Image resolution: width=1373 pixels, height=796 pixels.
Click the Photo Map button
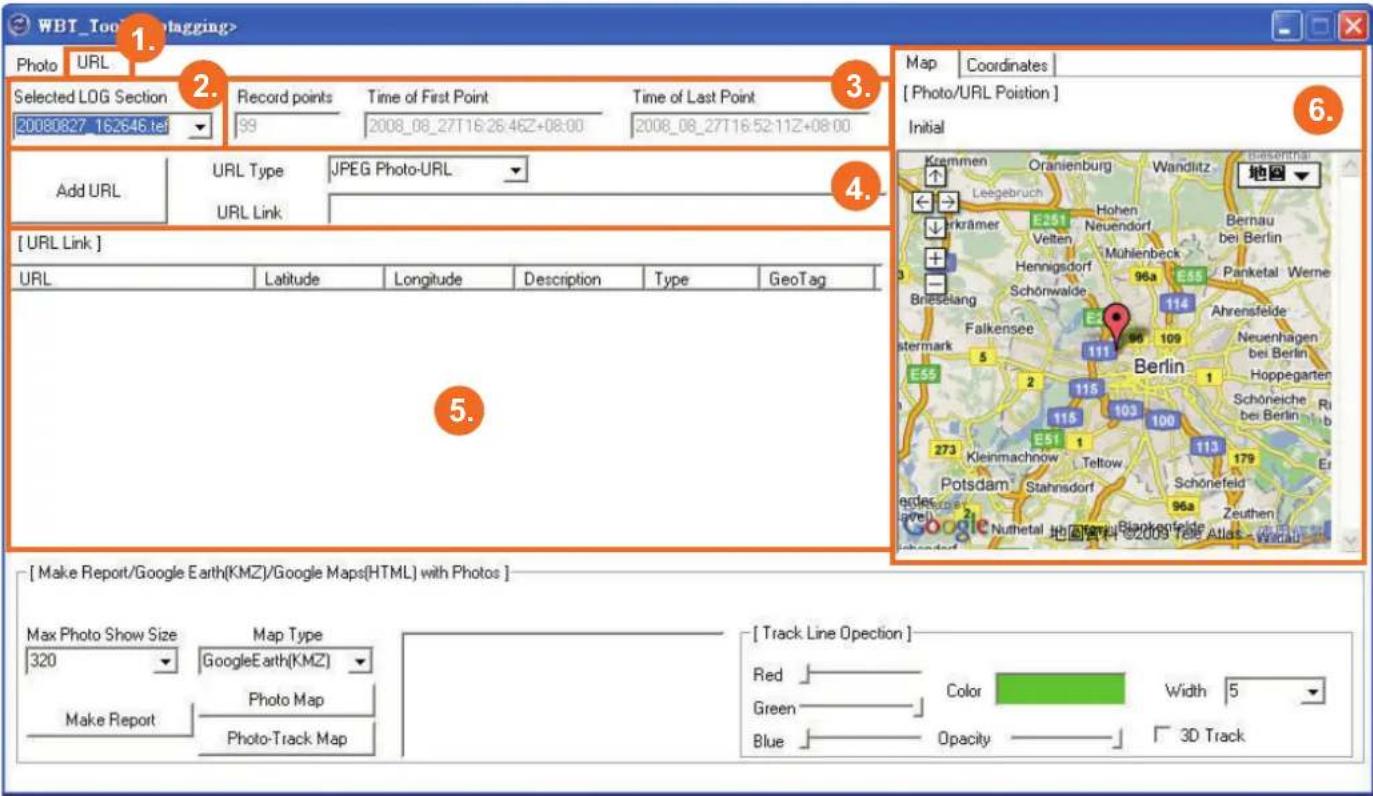click(286, 700)
